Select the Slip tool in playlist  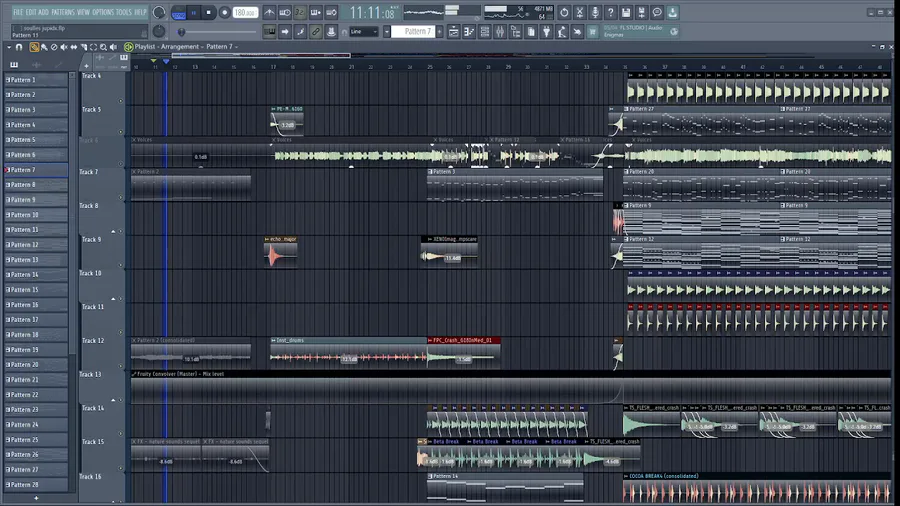pos(73,47)
